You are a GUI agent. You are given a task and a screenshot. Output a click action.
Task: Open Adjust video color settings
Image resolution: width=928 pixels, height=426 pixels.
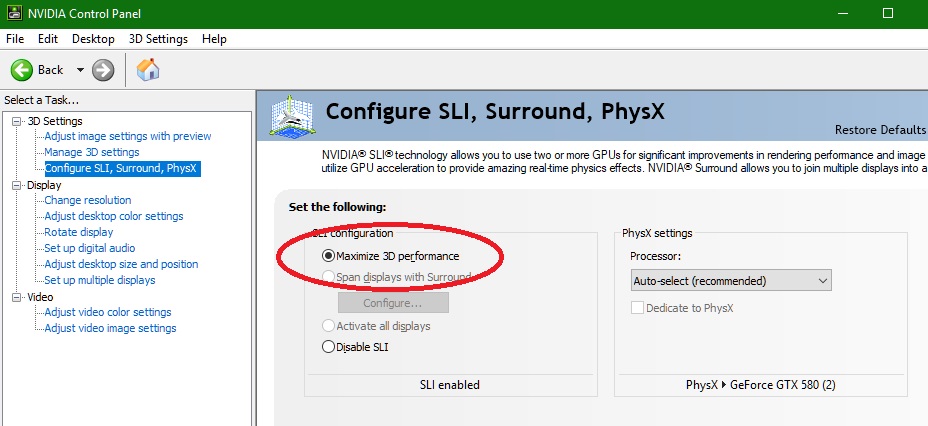108,312
